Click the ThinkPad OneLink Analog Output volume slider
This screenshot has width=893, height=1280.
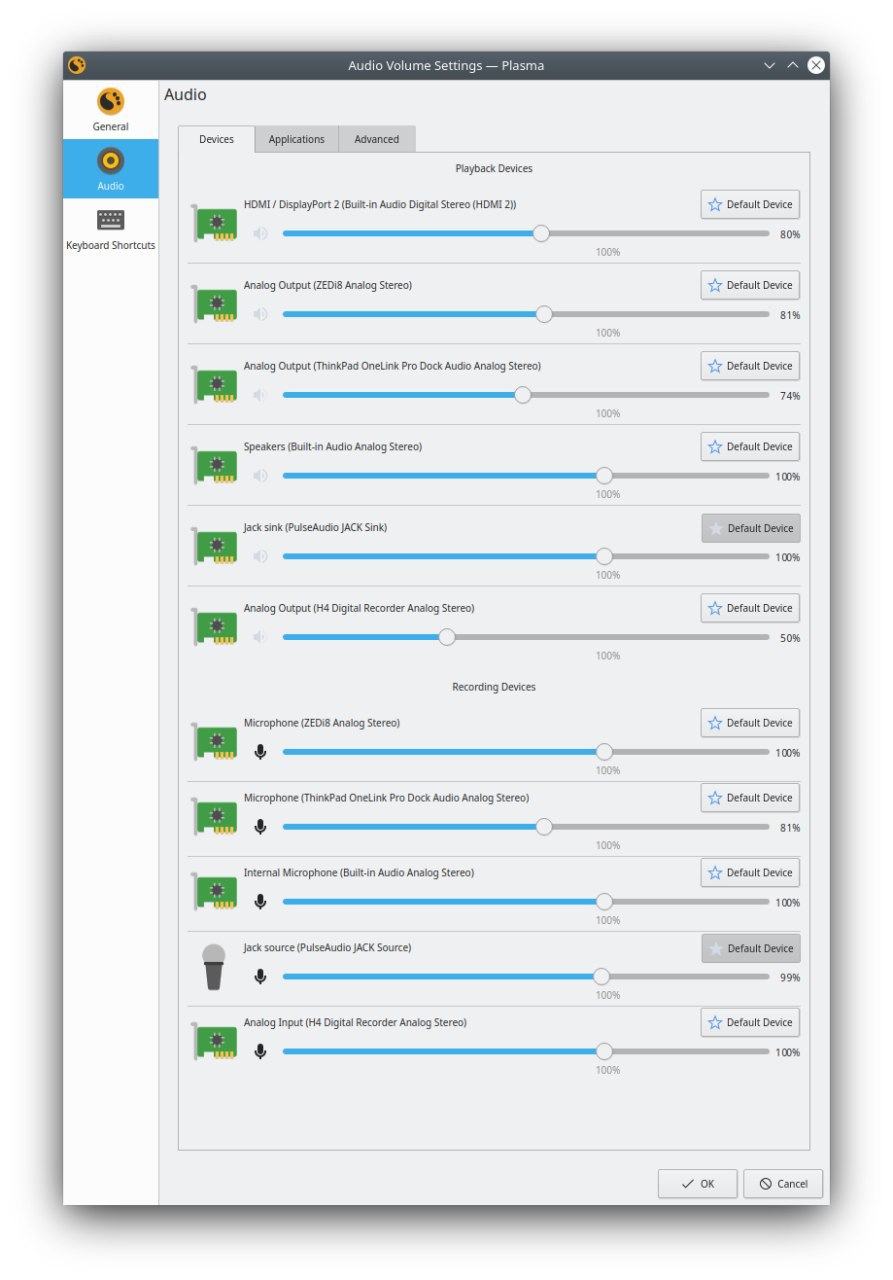(x=526, y=396)
